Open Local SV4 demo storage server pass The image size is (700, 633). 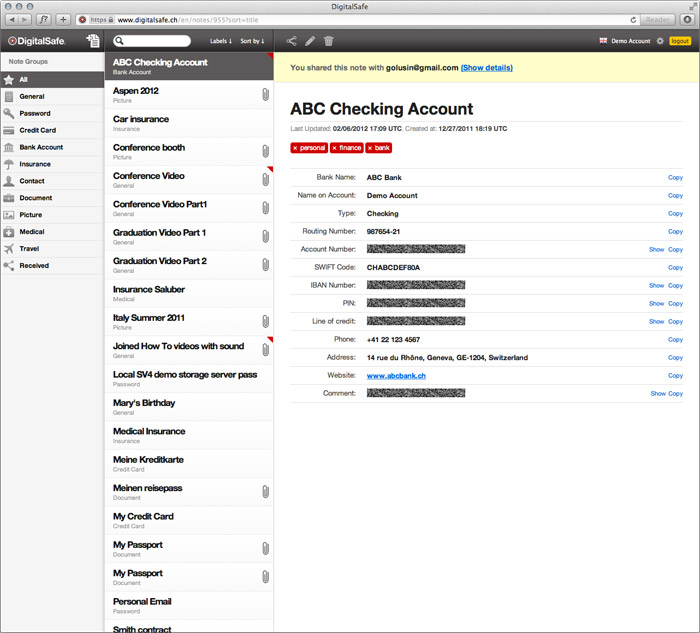[x=189, y=378]
